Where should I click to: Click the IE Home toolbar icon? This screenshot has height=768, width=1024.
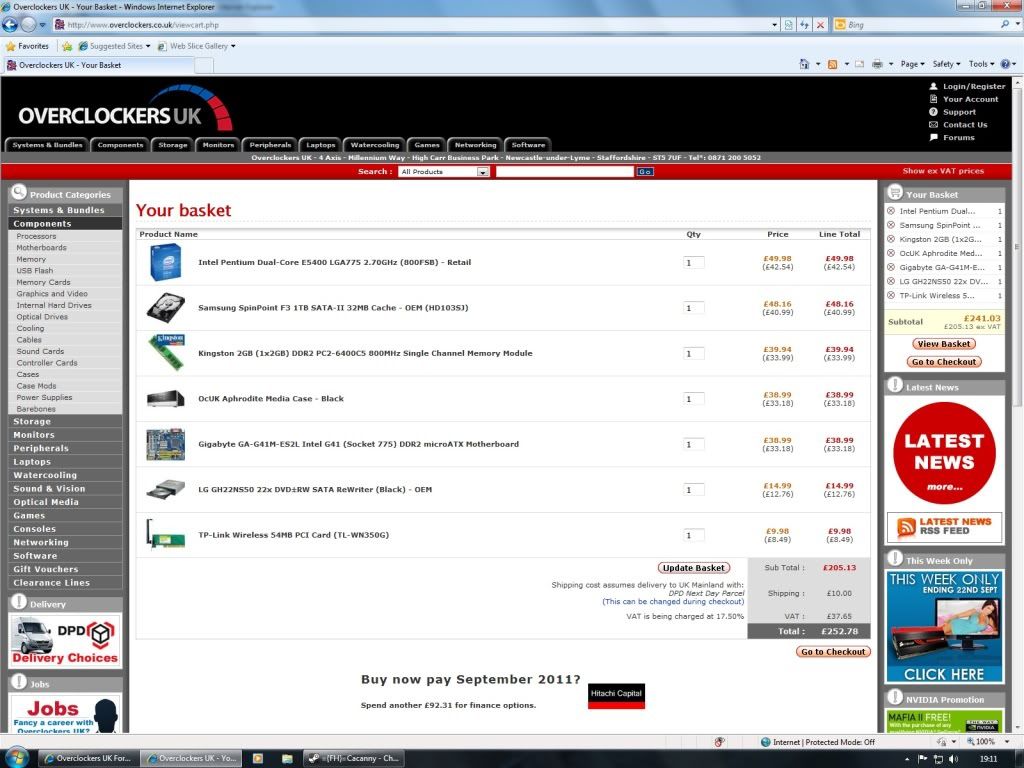(x=804, y=64)
